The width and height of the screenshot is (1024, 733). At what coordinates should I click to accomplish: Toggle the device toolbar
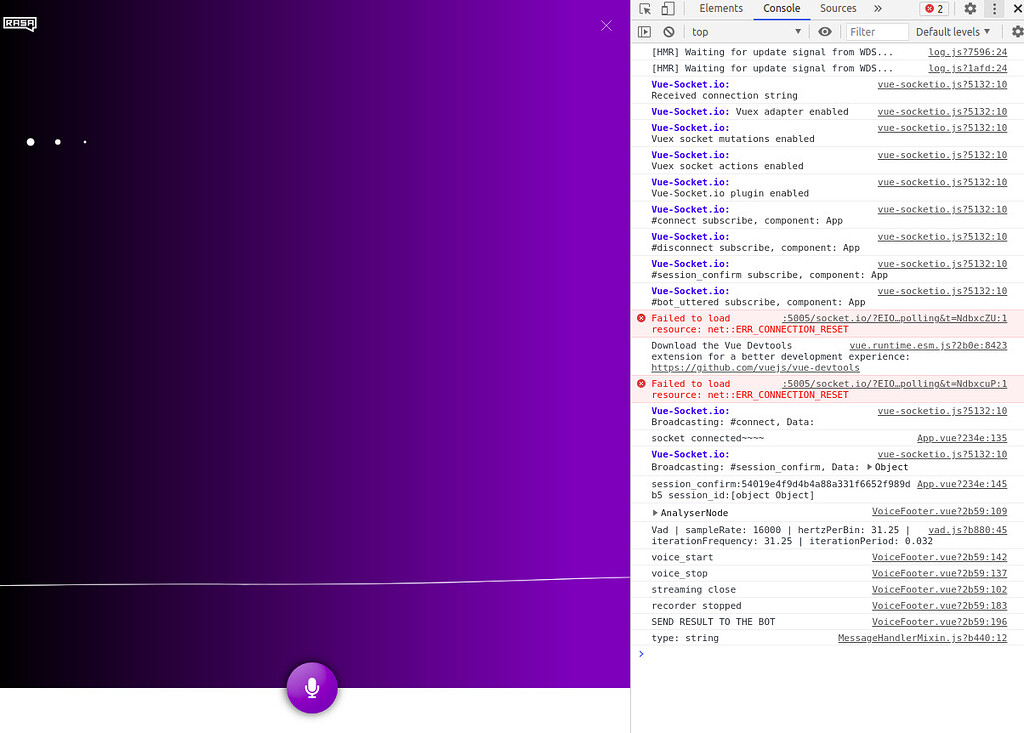coord(666,8)
